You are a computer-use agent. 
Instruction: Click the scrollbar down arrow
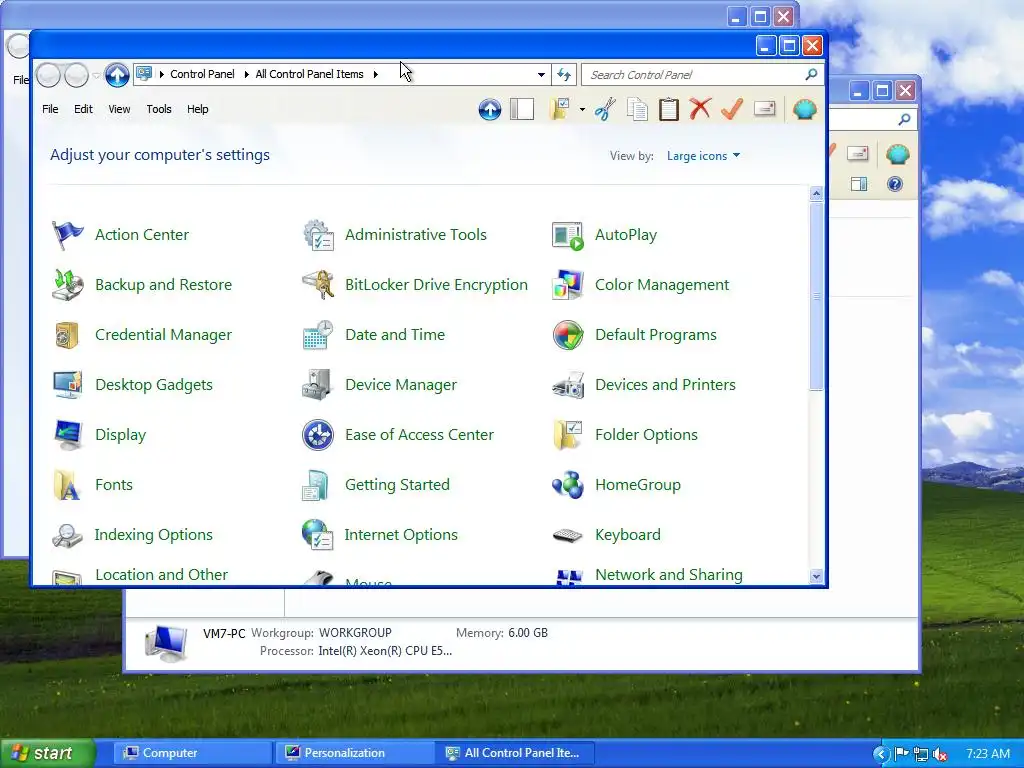816,576
